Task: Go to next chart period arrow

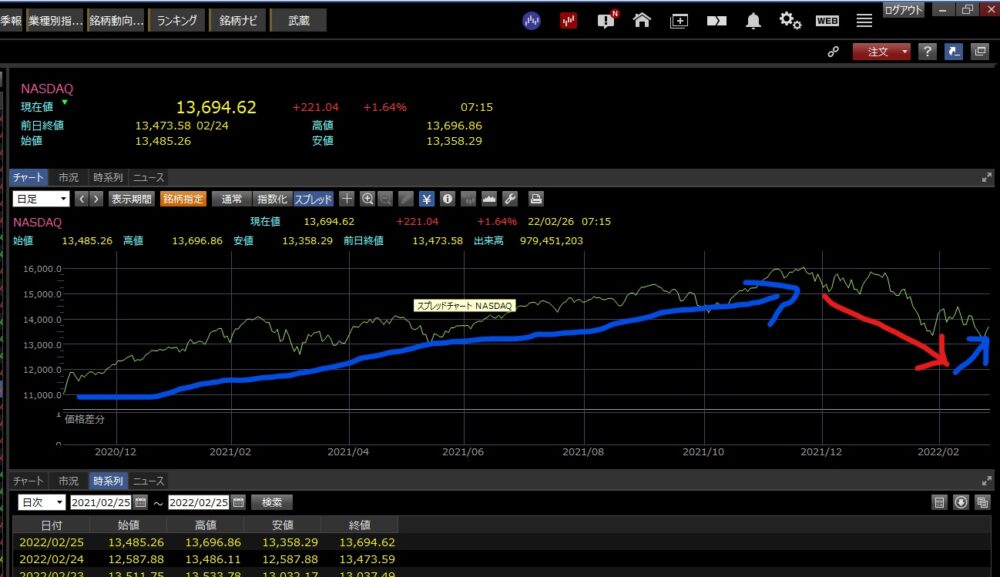Action: click(96, 199)
